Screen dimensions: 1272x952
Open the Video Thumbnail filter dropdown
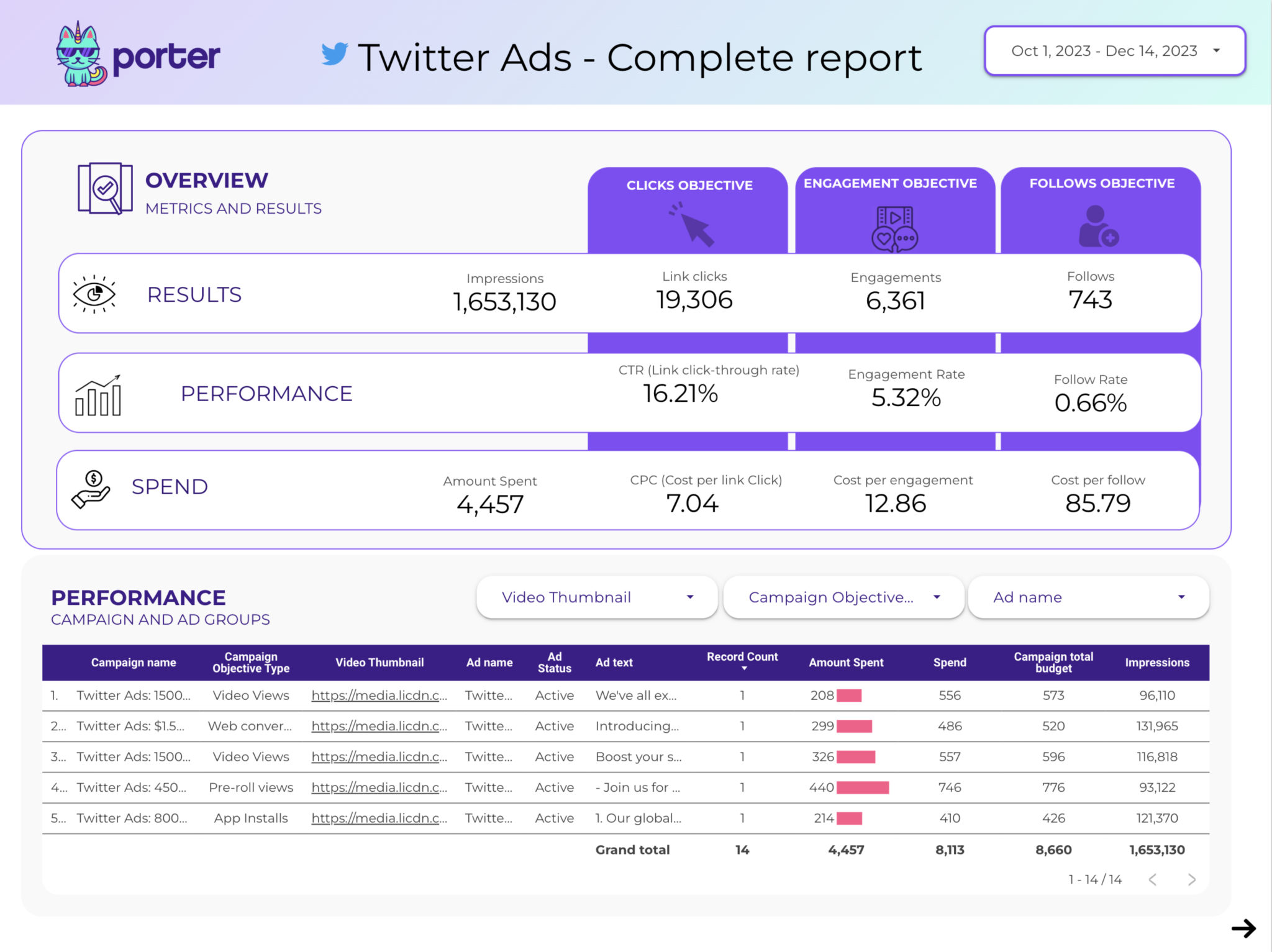point(596,597)
